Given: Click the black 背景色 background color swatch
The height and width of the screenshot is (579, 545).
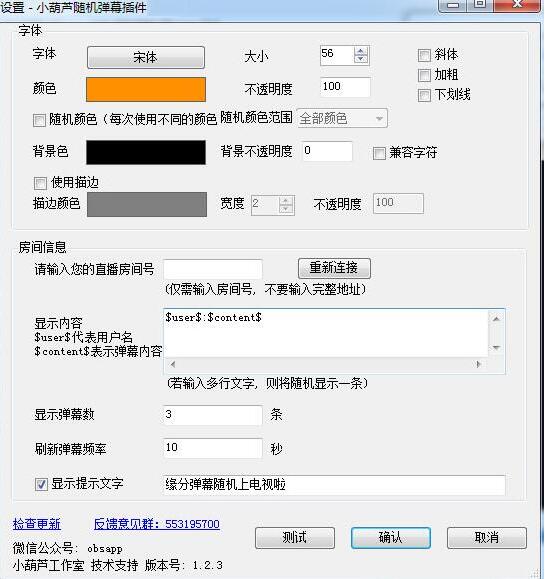Looking at the screenshot, I should click(x=146, y=152).
